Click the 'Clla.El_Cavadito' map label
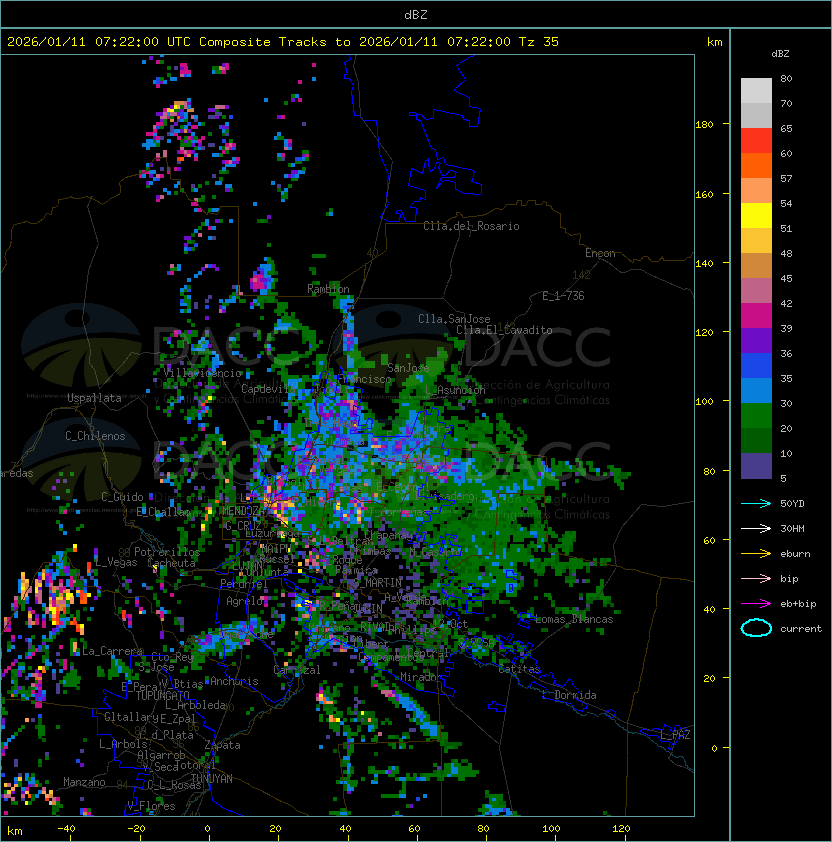 [504, 330]
